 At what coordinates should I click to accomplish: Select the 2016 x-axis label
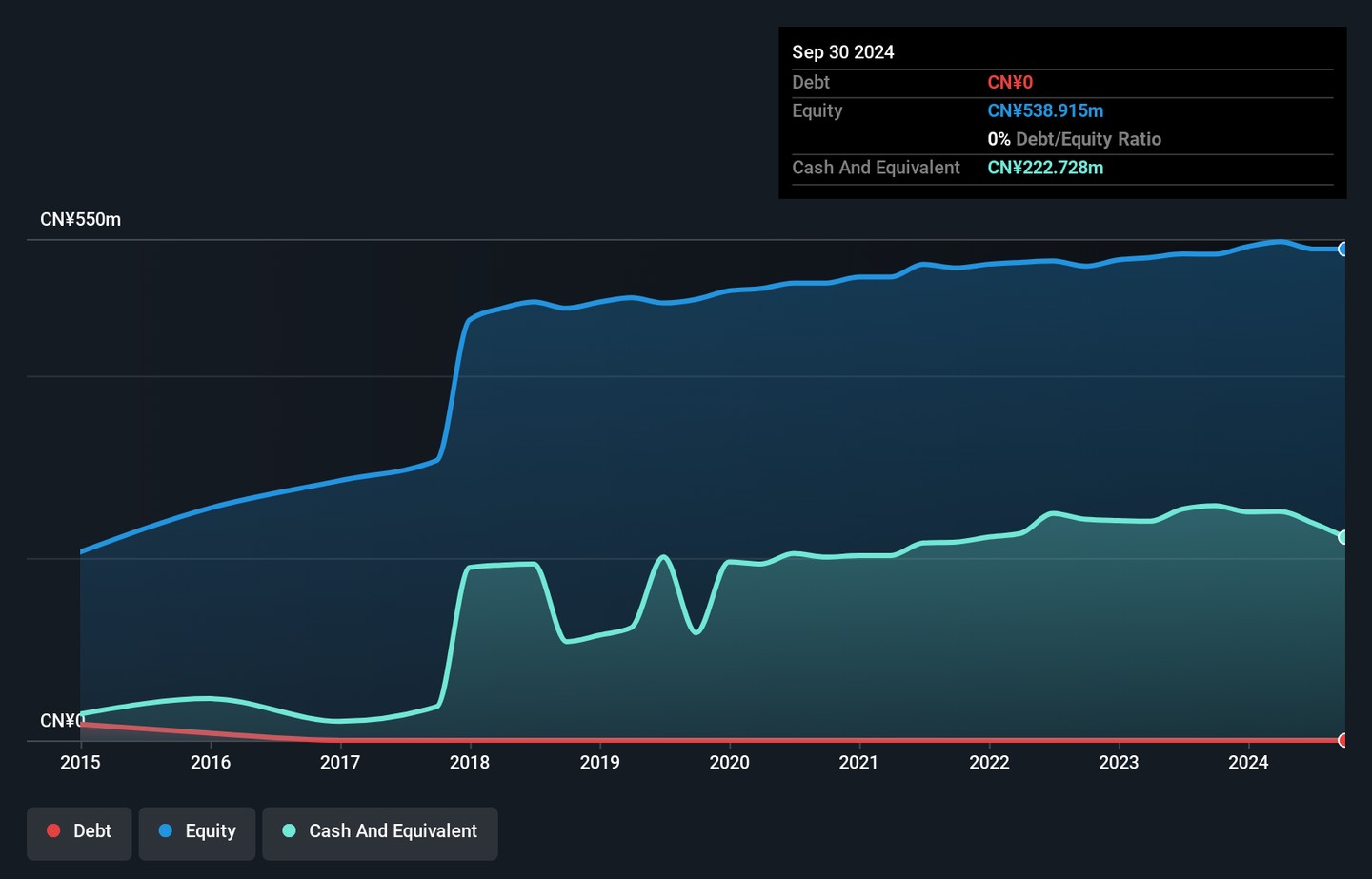click(210, 762)
